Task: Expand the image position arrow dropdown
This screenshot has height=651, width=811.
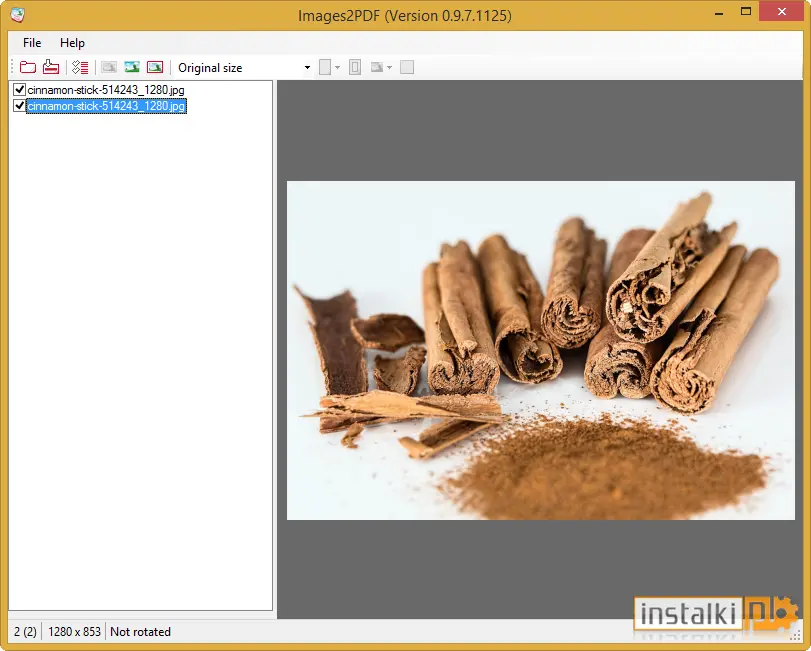Action: [x=389, y=68]
